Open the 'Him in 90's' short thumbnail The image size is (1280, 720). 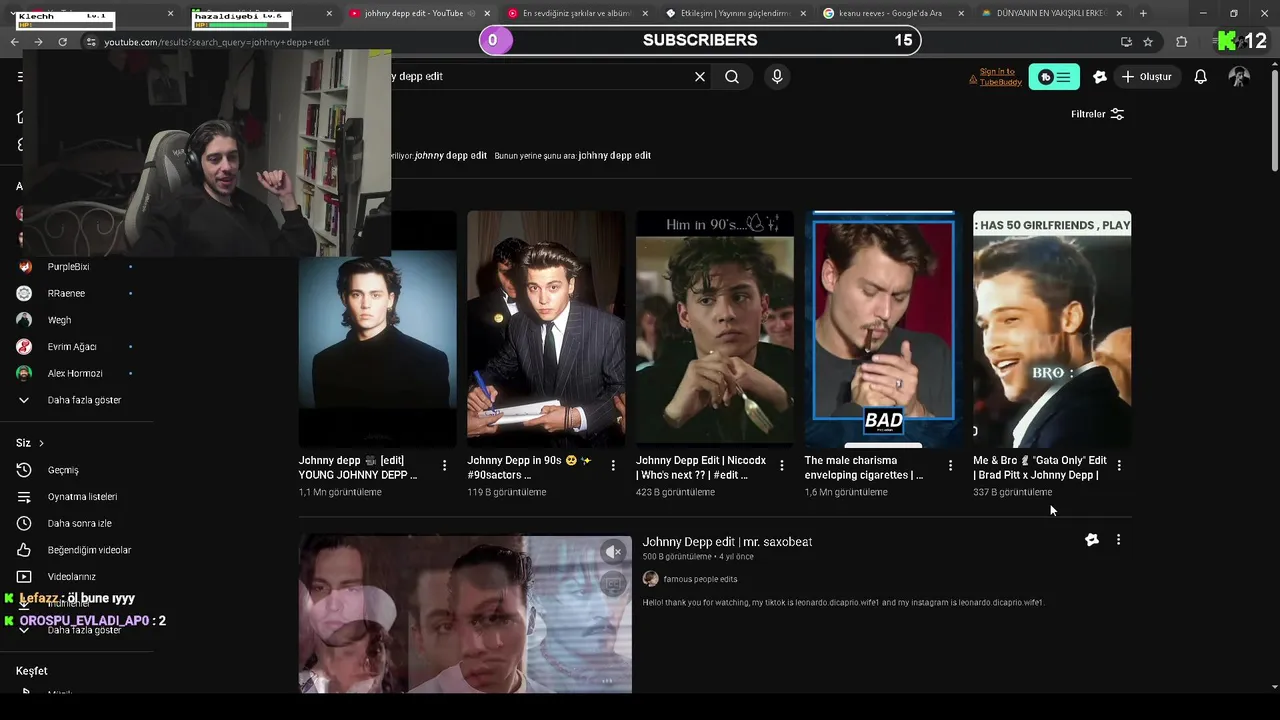pos(715,328)
